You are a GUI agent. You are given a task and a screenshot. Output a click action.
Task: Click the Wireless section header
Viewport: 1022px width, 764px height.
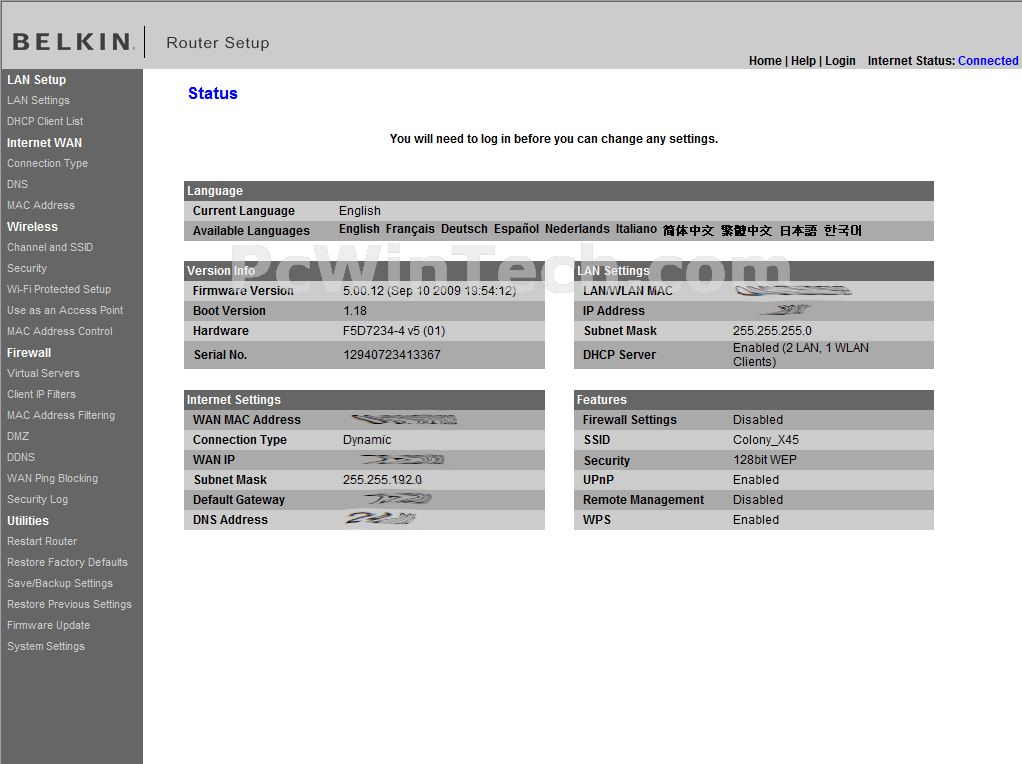coord(33,227)
